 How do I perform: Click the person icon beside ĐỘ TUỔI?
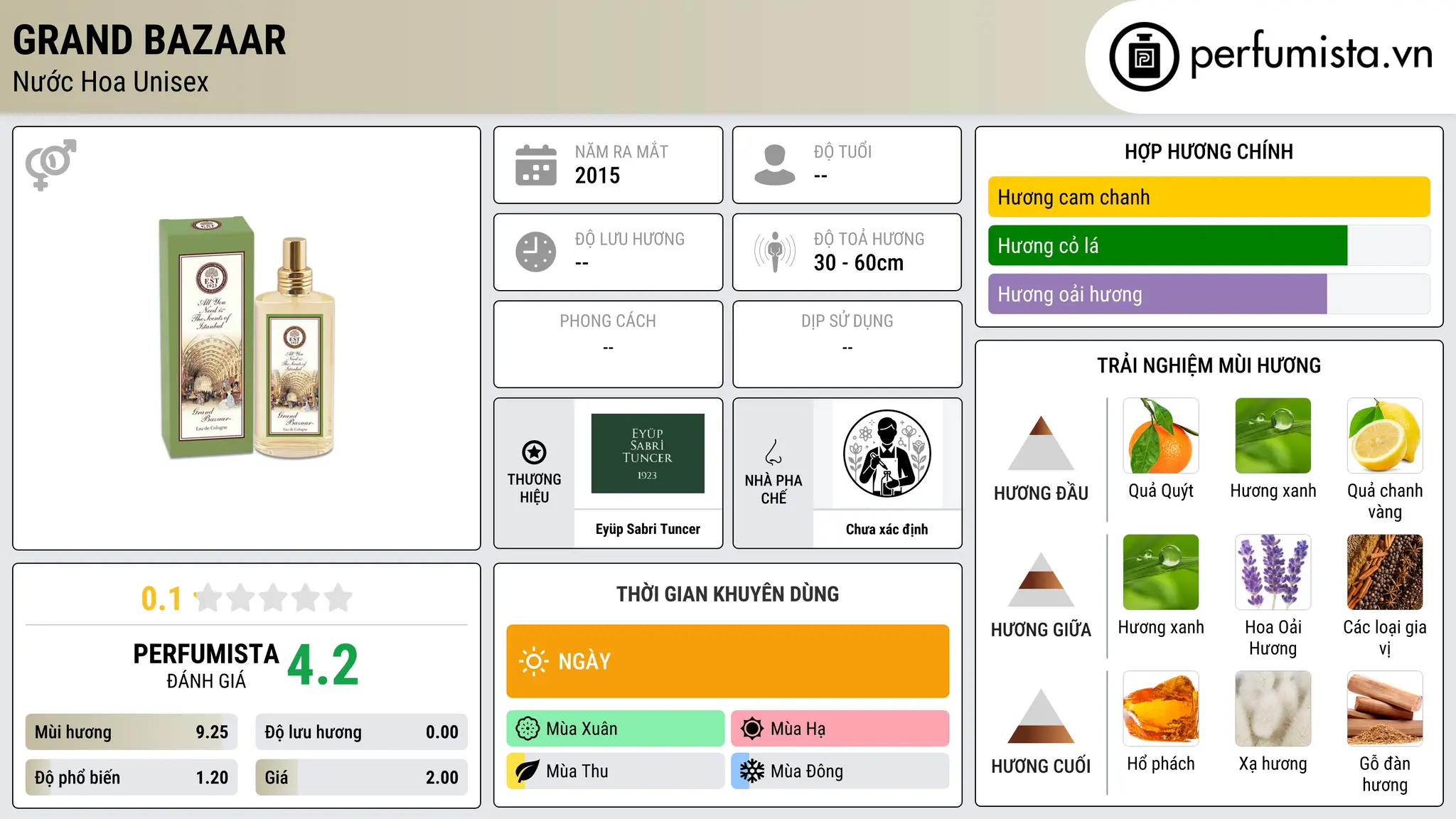774,165
